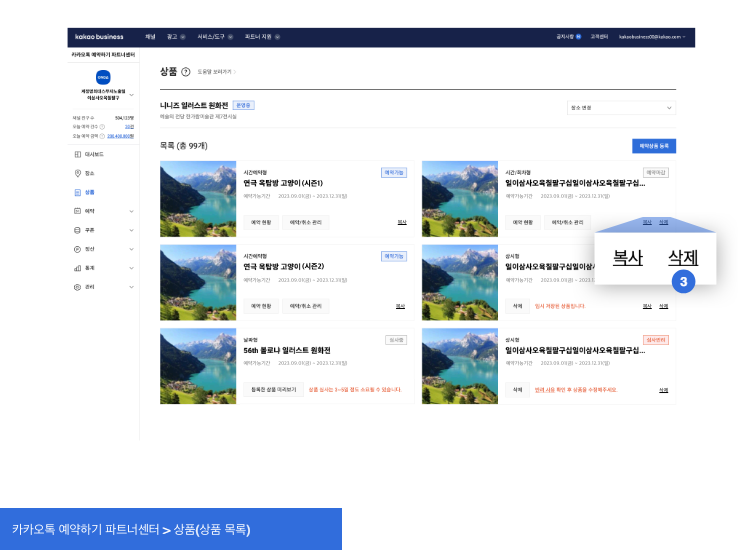Screen dimensions: 738x550
Task: Click the 56th 볼로냐 일러스트 원화전 thumbnail
Action: [x=198, y=365]
